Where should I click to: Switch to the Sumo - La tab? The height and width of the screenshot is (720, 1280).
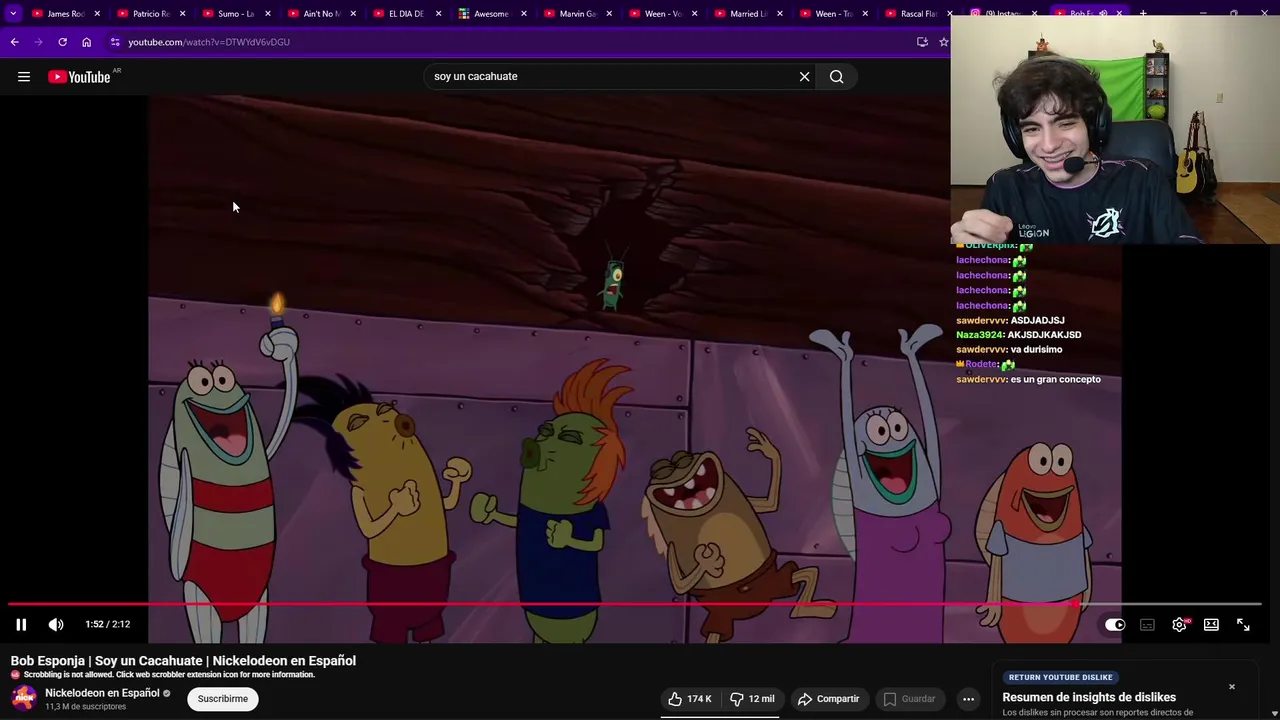pyautogui.click(x=236, y=14)
